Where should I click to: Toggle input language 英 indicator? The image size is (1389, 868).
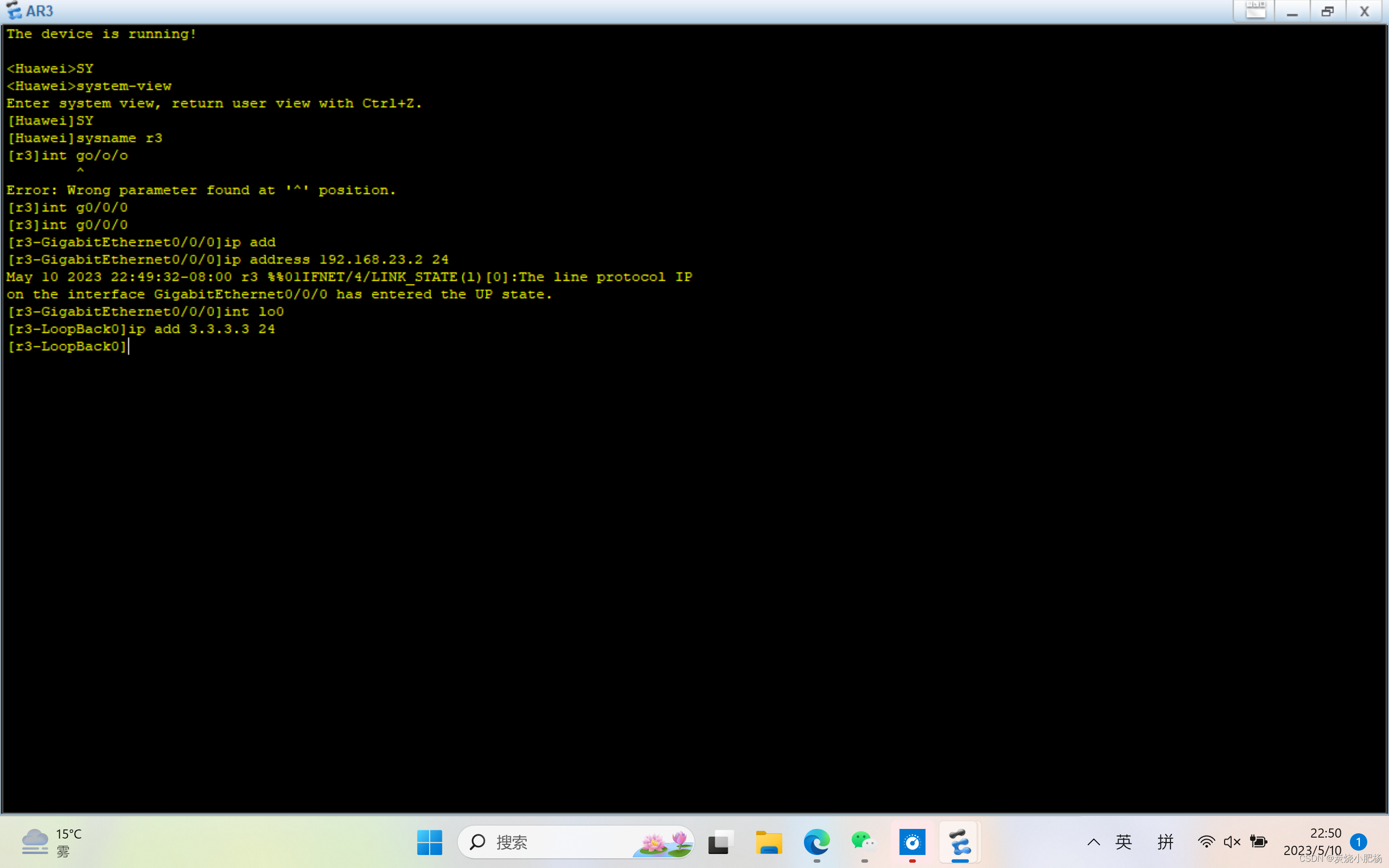coord(1123,841)
